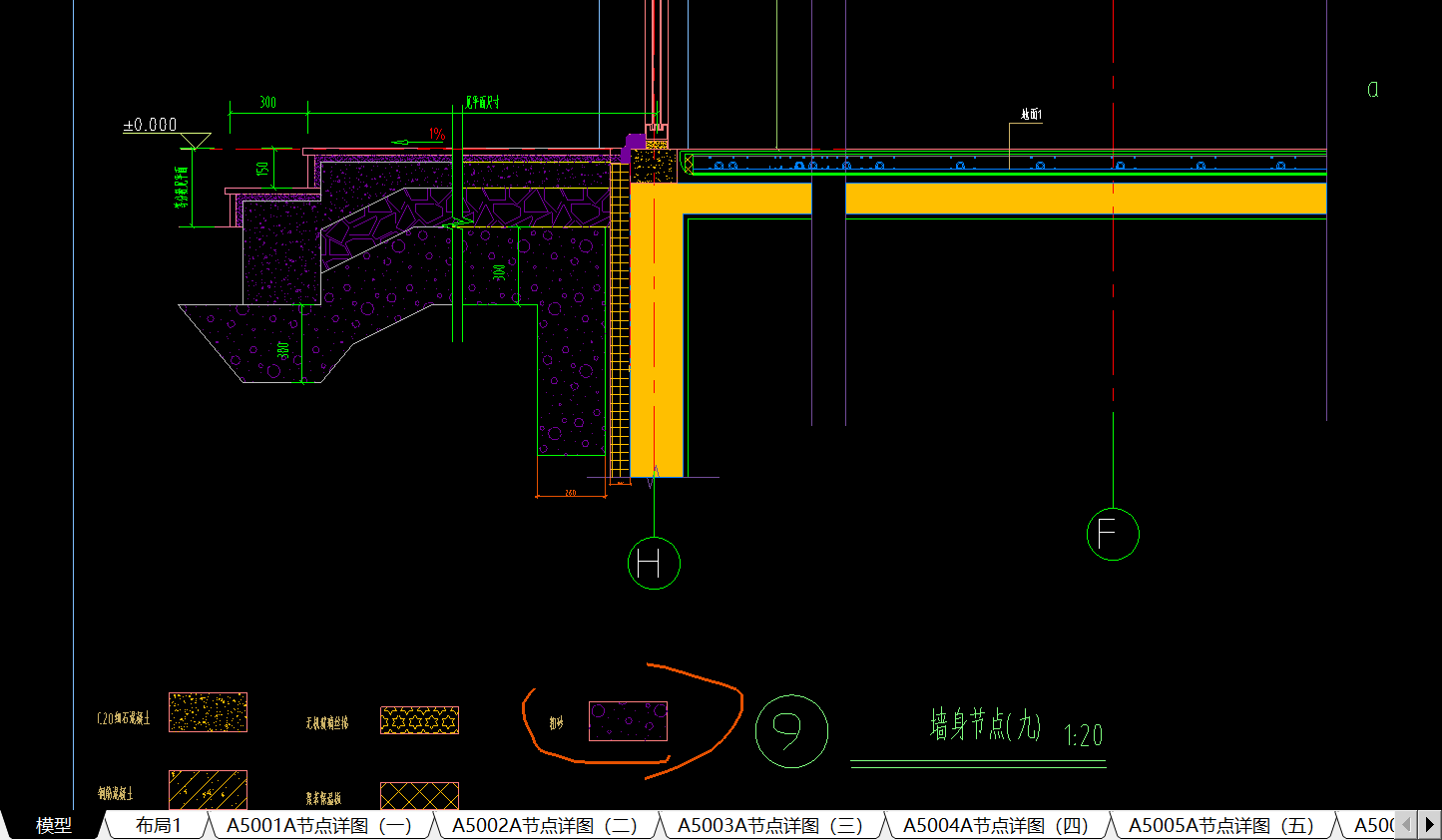The width and height of the screenshot is (1442, 840).
Task: Select the 见平面尺寸 dimension note
Action: (x=483, y=102)
